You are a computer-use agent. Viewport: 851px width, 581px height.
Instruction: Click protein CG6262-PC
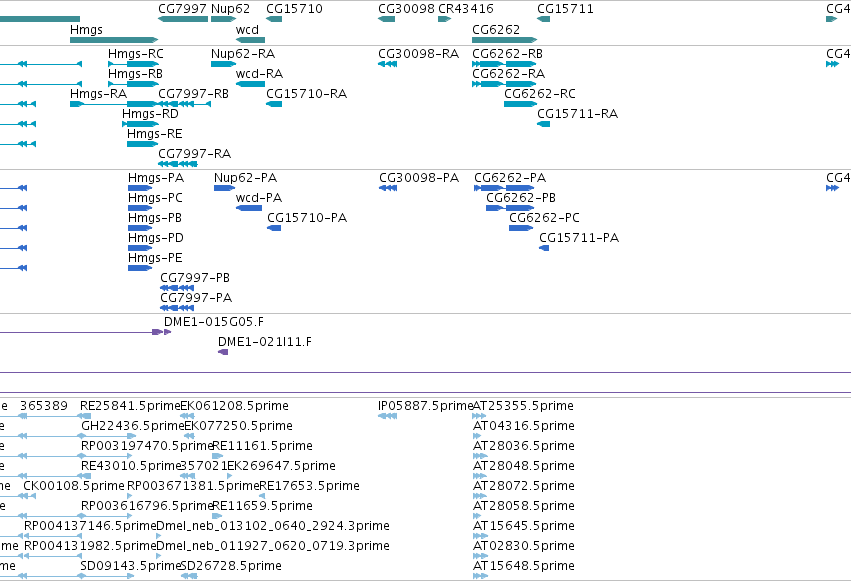[x=544, y=218]
